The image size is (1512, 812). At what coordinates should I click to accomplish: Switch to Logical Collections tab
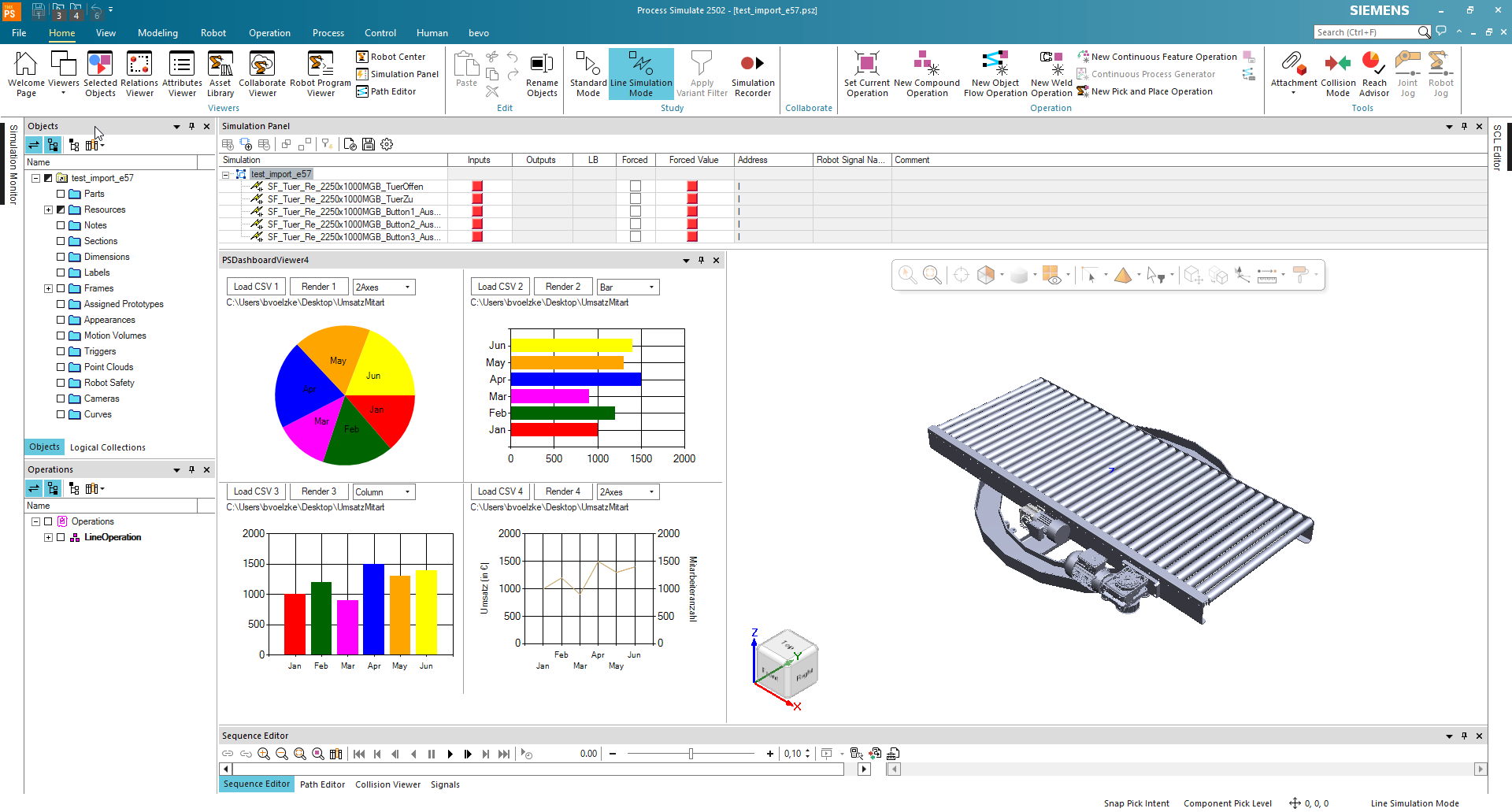pos(108,447)
